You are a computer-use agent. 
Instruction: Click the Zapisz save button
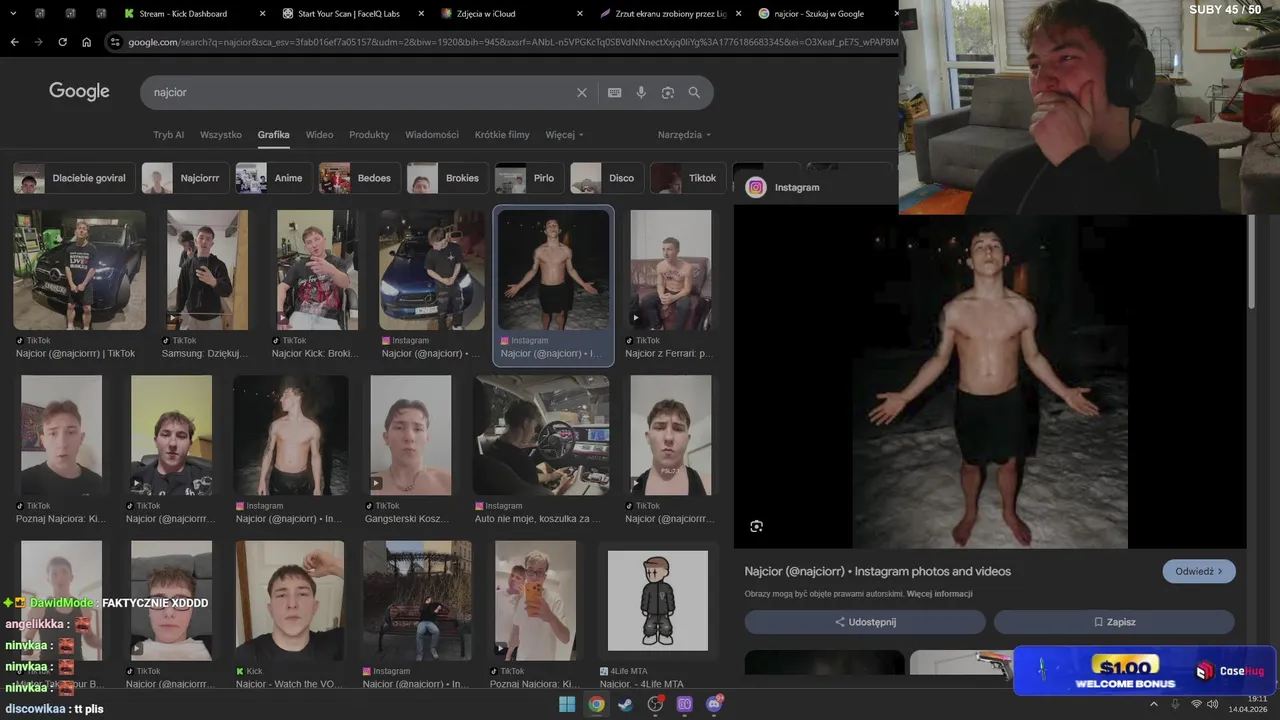click(x=1114, y=622)
